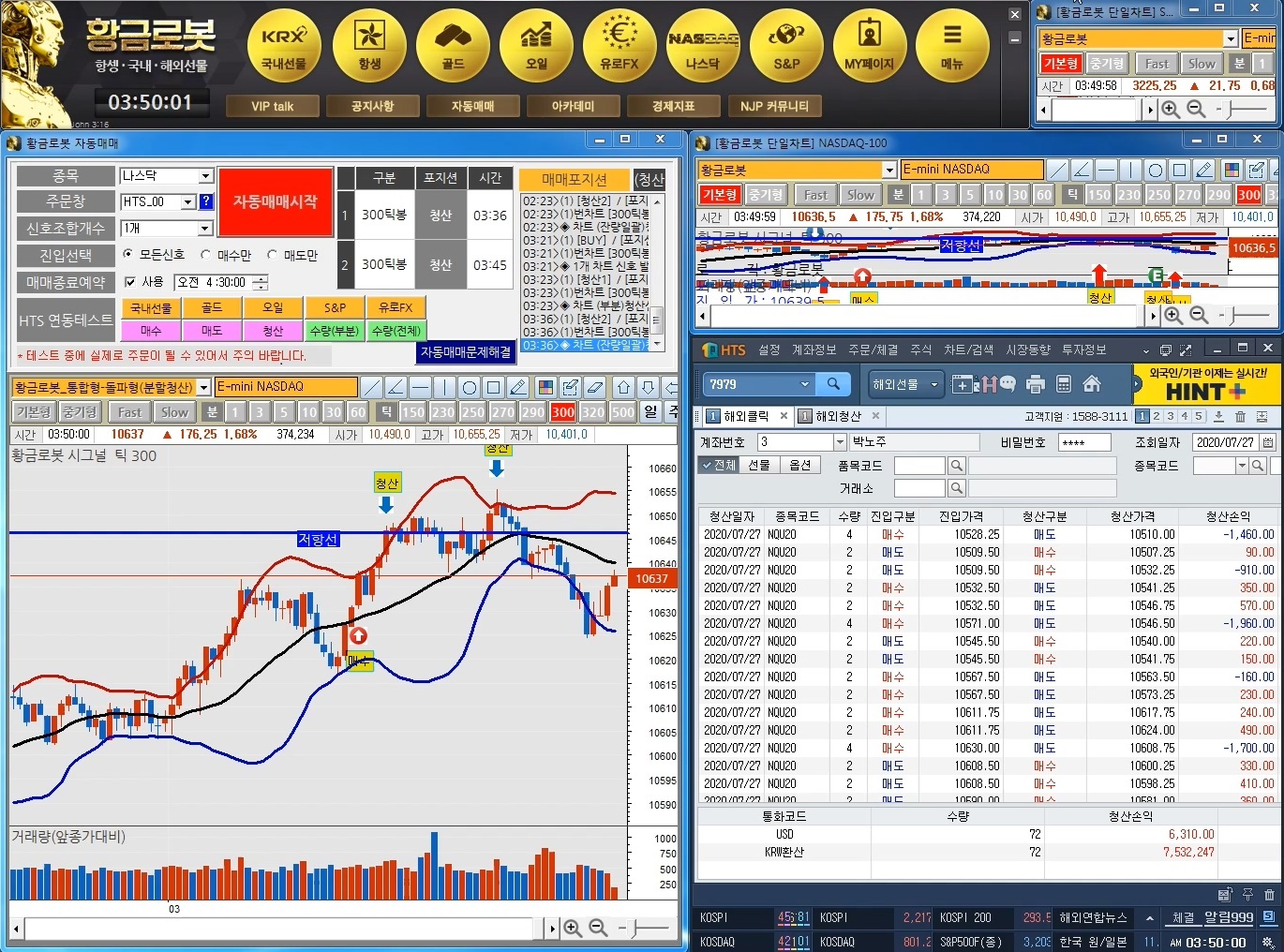Open the 오일 chart icon
1284x952 pixels.
536,45
